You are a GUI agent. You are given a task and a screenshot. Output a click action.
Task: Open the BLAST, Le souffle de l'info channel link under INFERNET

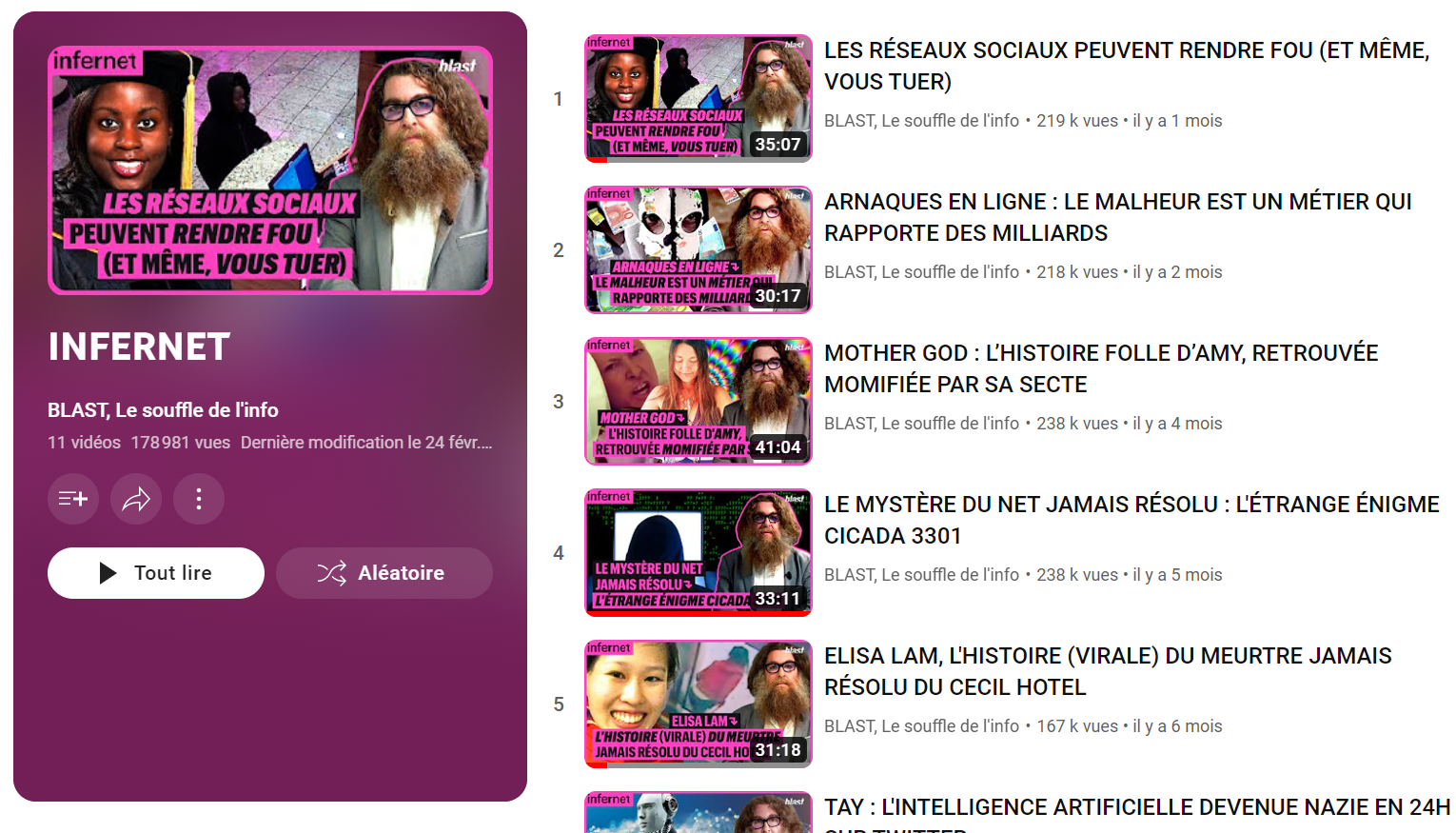pyautogui.click(x=163, y=410)
